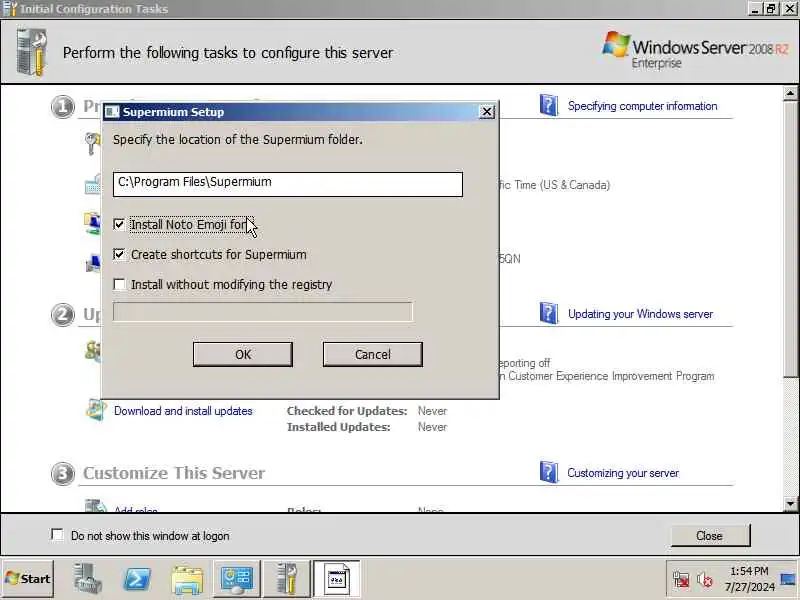Click OK in Supermium Setup

(243, 354)
